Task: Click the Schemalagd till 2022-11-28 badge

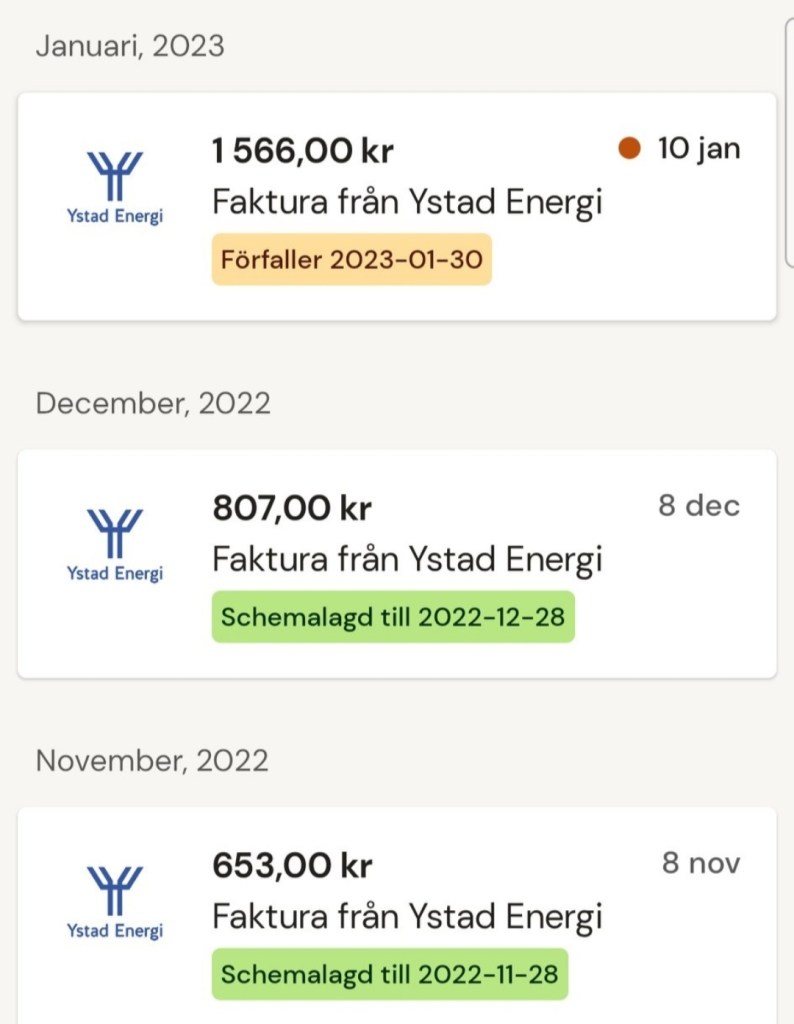Action: [x=389, y=974]
